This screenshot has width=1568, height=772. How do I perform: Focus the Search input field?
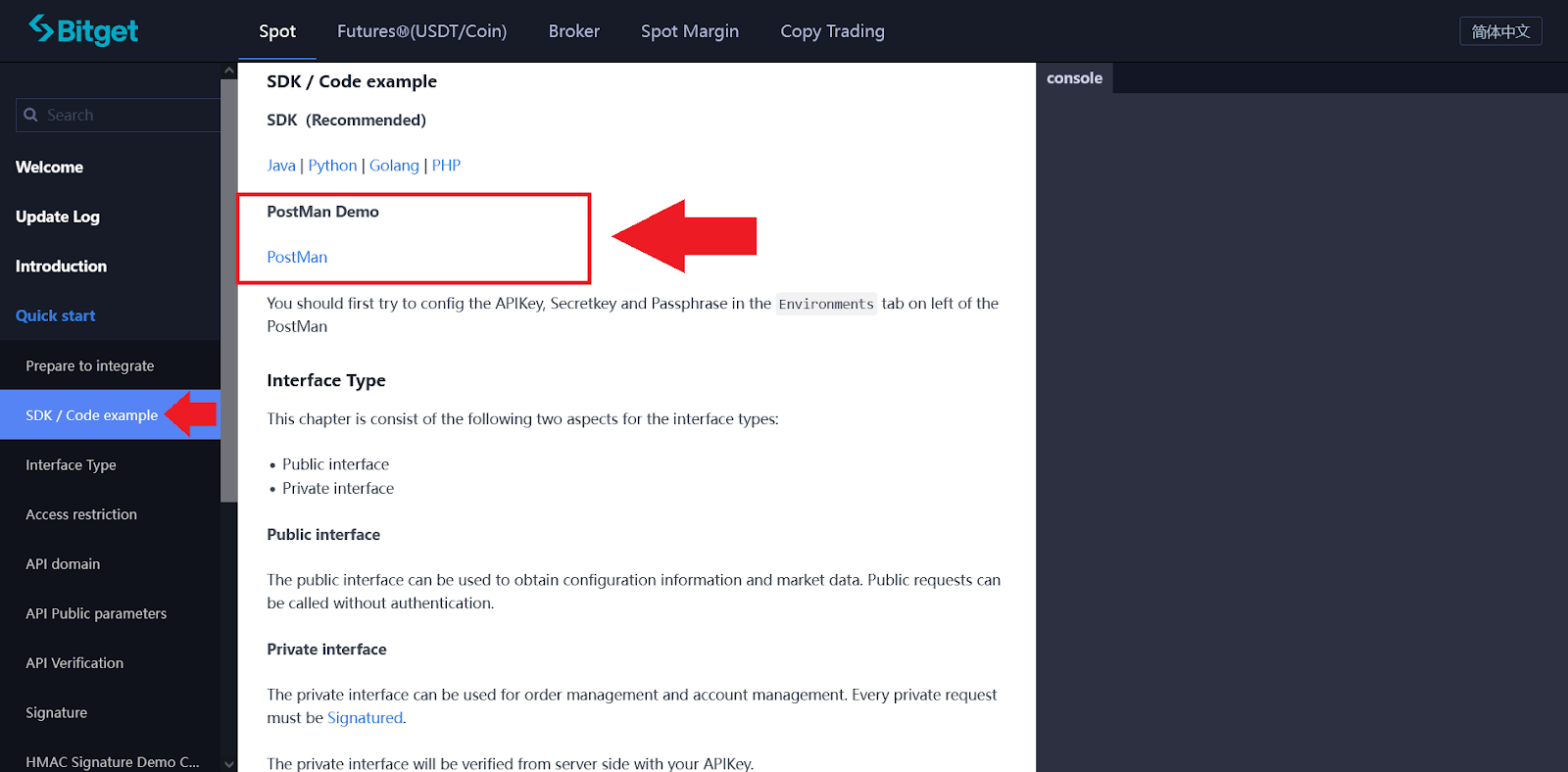(x=119, y=115)
